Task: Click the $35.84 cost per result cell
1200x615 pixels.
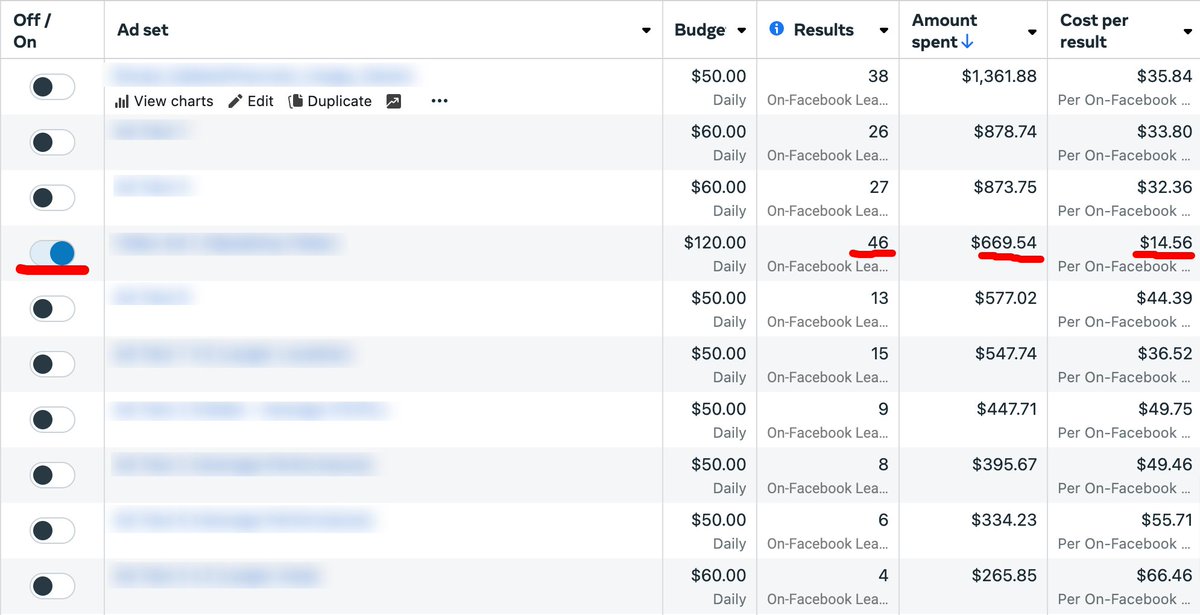Action: 1164,76
